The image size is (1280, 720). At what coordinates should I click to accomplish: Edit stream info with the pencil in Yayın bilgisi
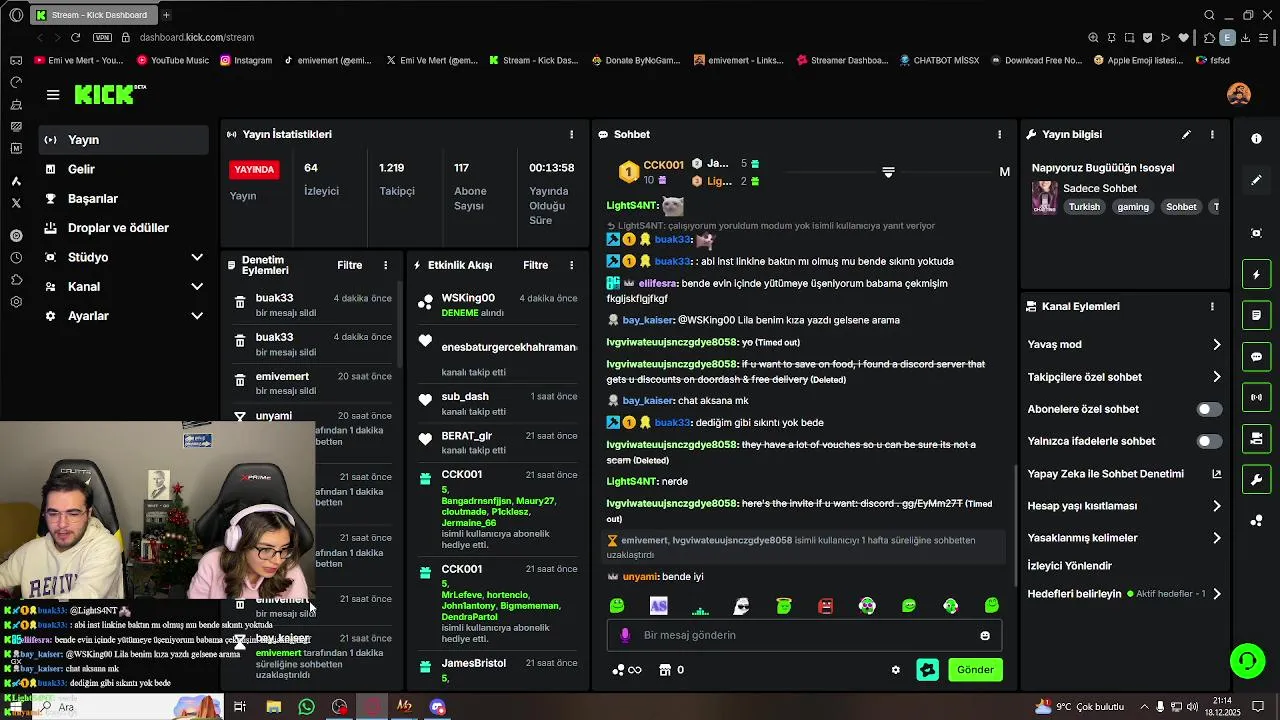coord(1186,134)
